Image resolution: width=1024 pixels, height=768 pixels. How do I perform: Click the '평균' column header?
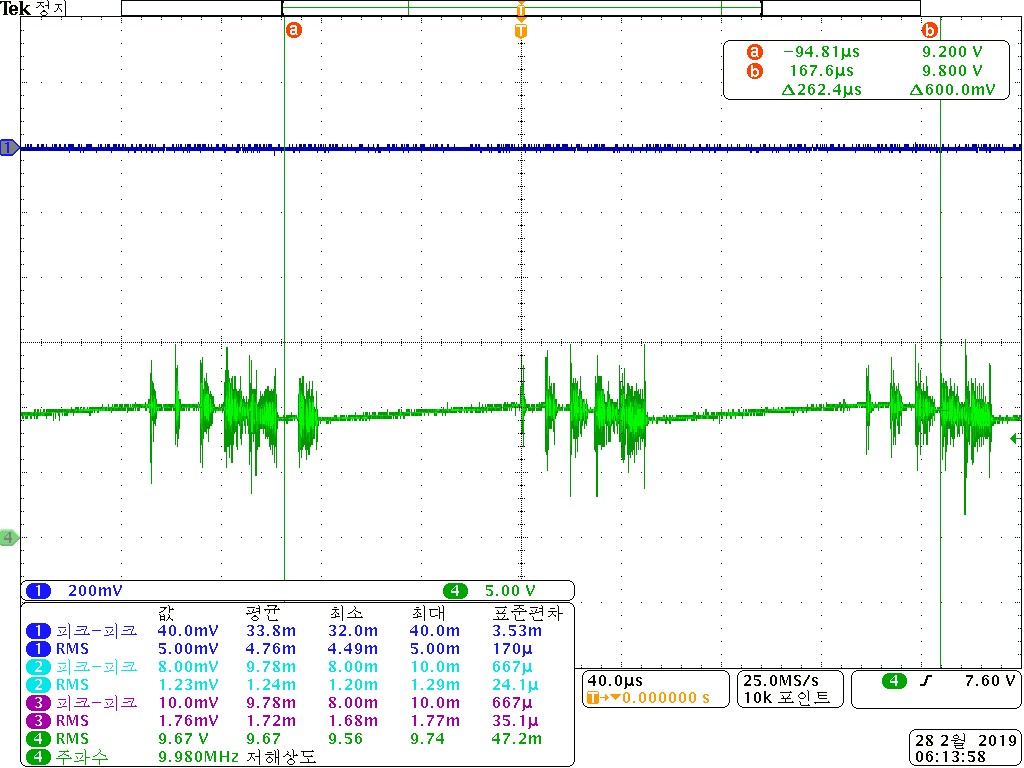[x=263, y=613]
